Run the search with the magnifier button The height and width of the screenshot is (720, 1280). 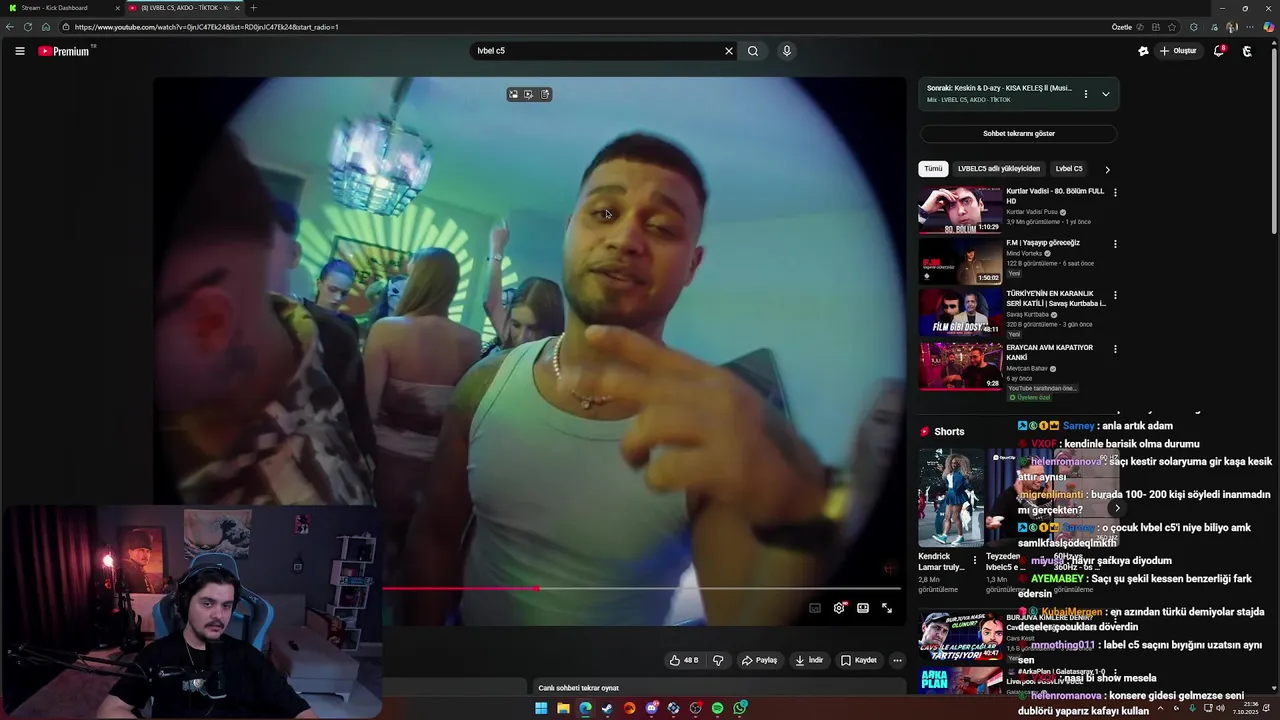click(753, 51)
